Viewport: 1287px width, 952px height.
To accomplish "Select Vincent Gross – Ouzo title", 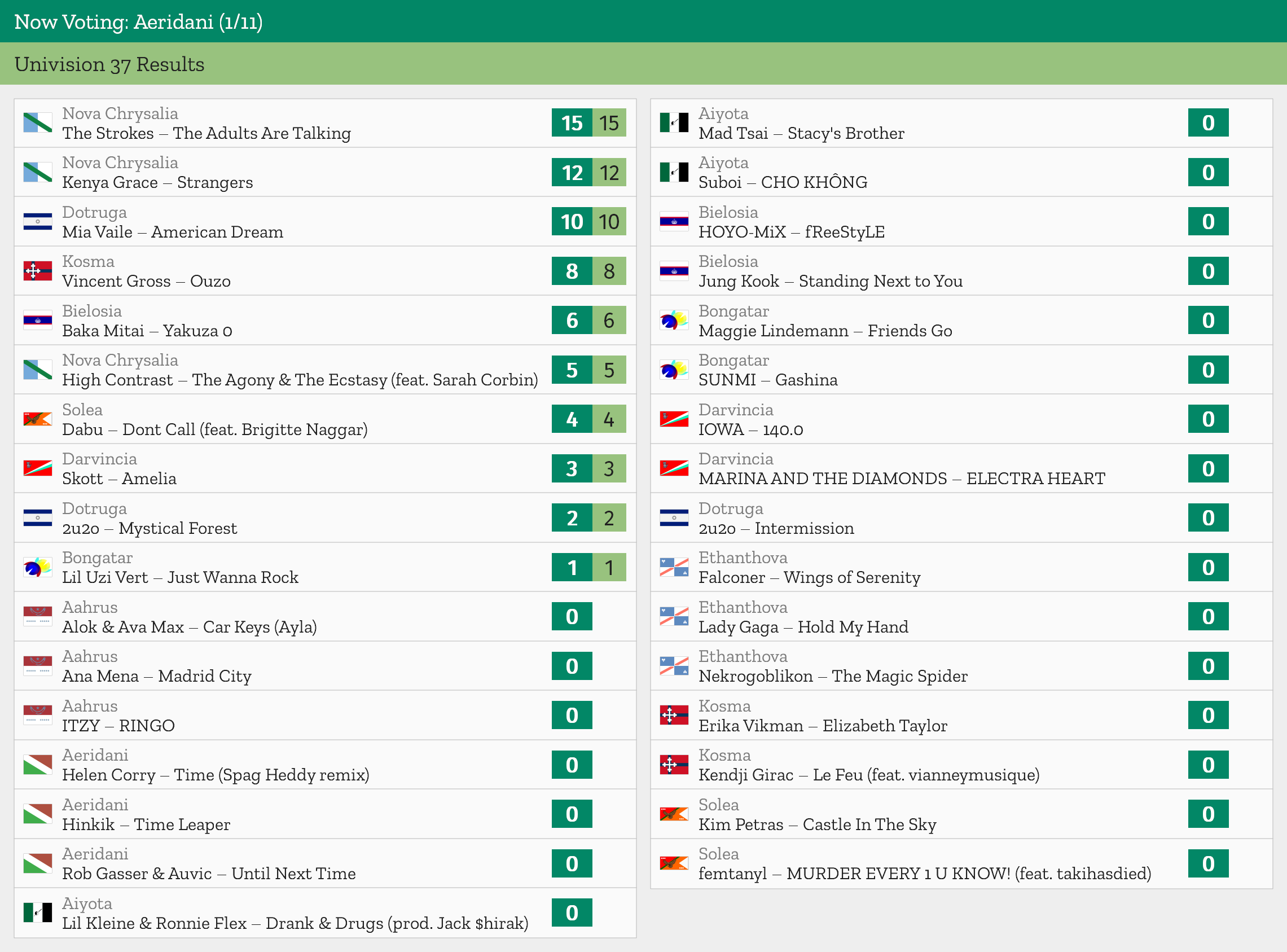I will click(146, 281).
